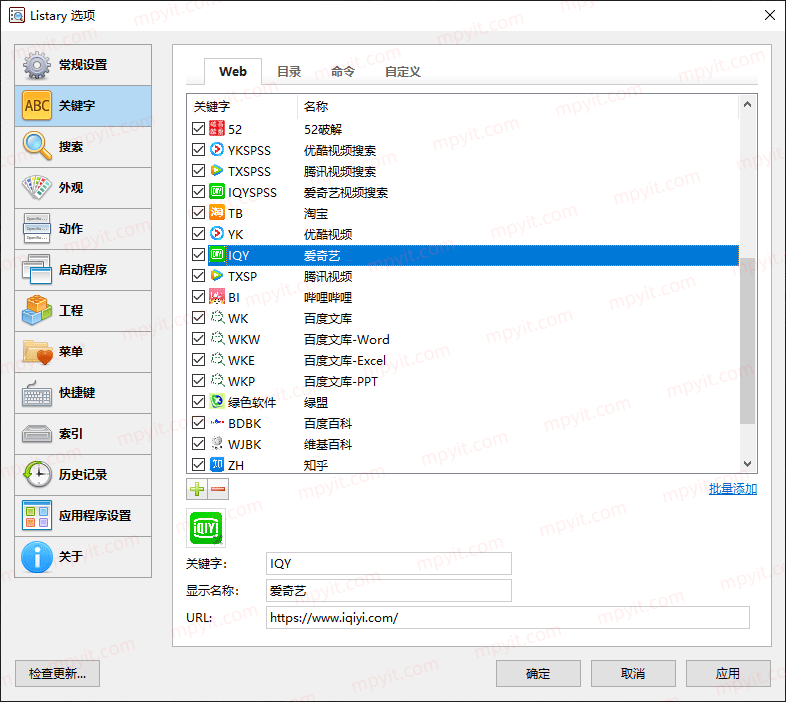Toggle the YKSPSS keyword checkbox
Viewport: 786px width, 702px height.
[199, 150]
